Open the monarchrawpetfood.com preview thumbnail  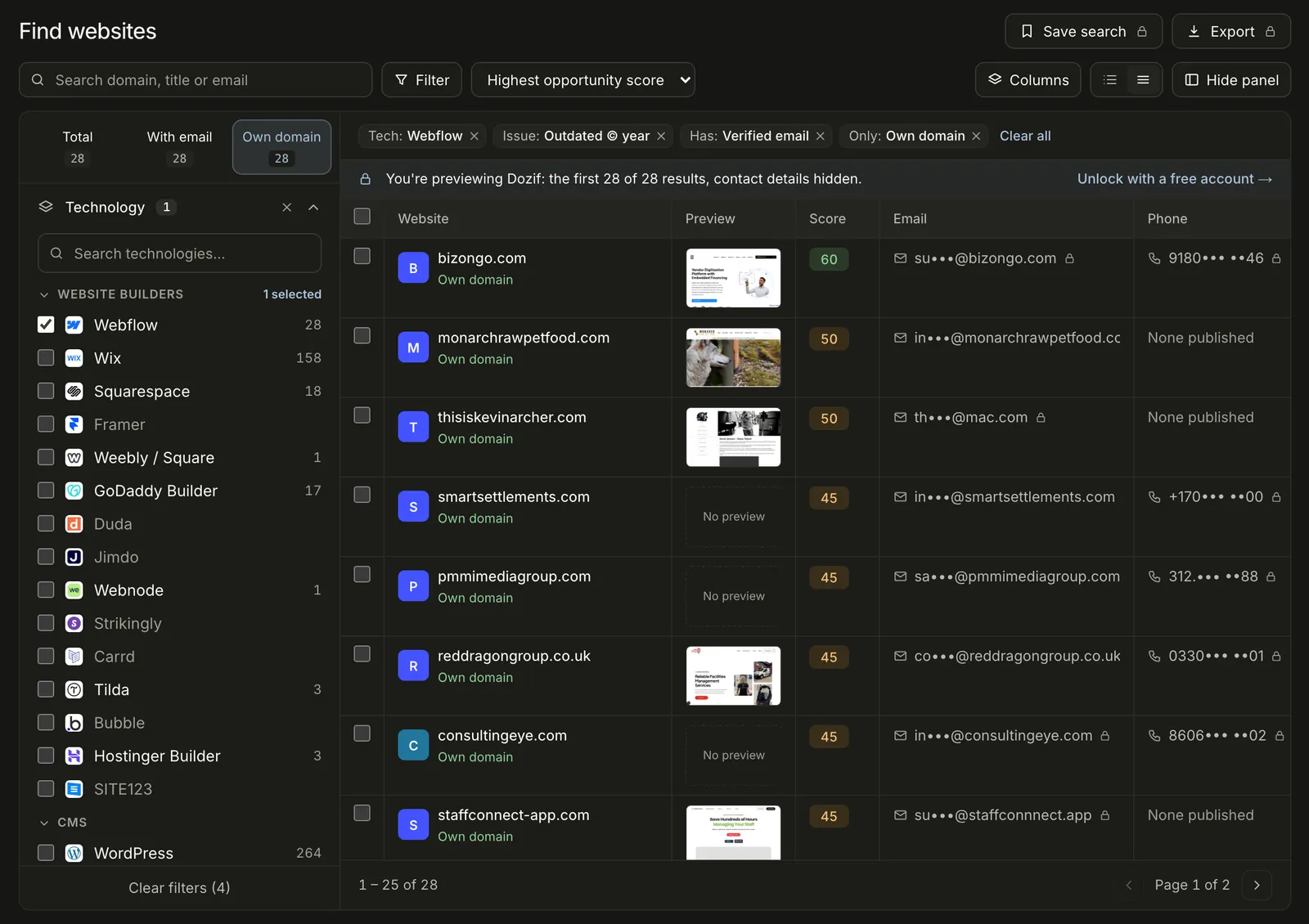tap(733, 357)
